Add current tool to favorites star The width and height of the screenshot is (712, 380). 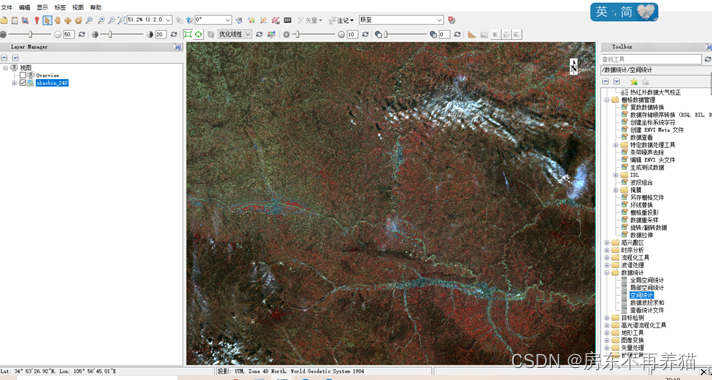(x=634, y=82)
